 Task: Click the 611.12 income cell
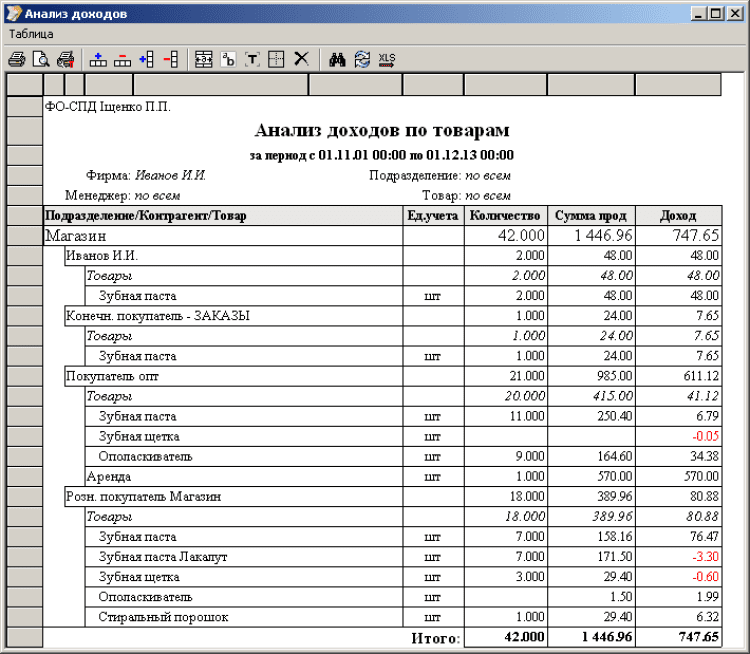coord(678,377)
